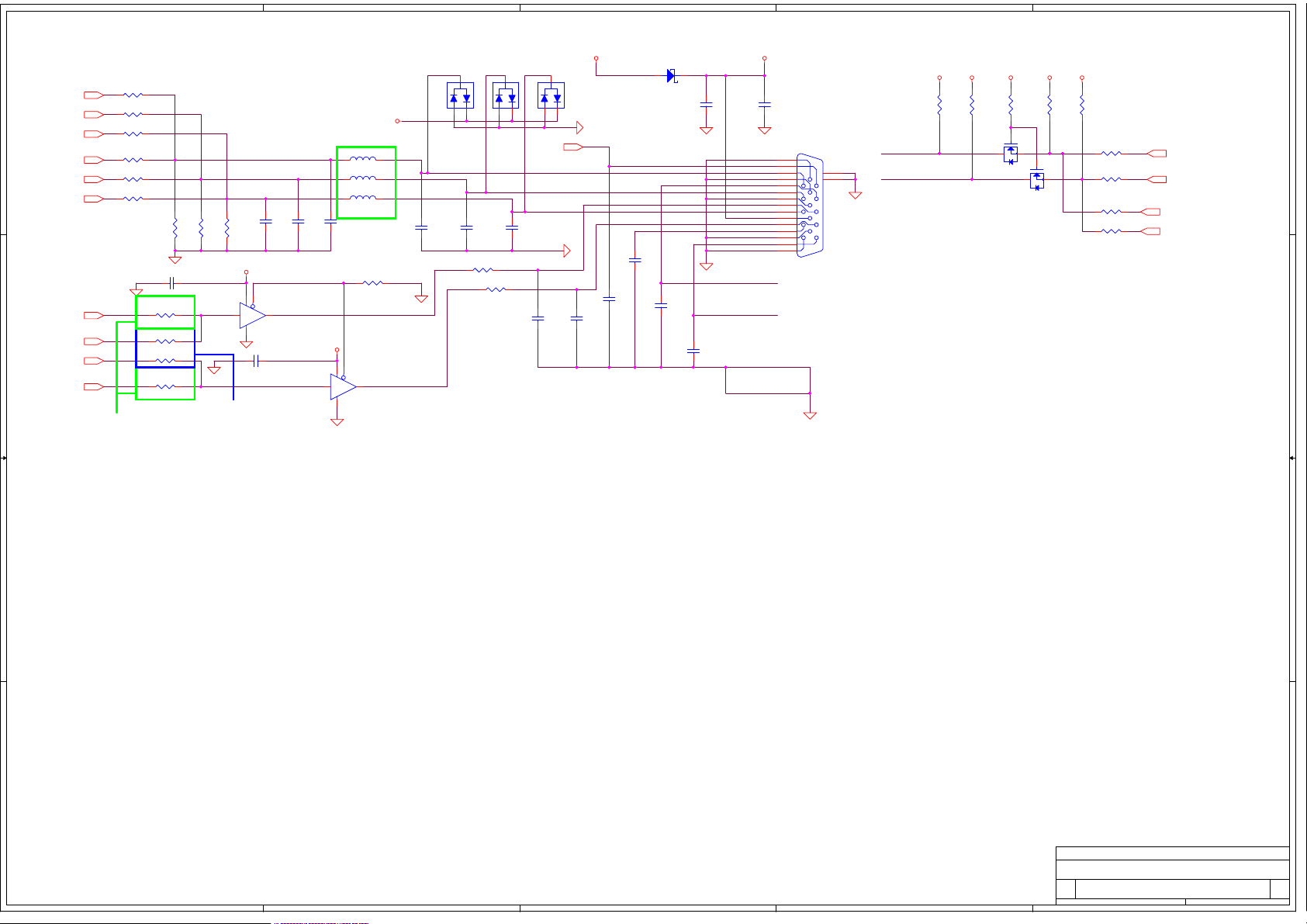Select the rightmost dual-diode protection package
1307x924 pixels.
tap(551, 95)
